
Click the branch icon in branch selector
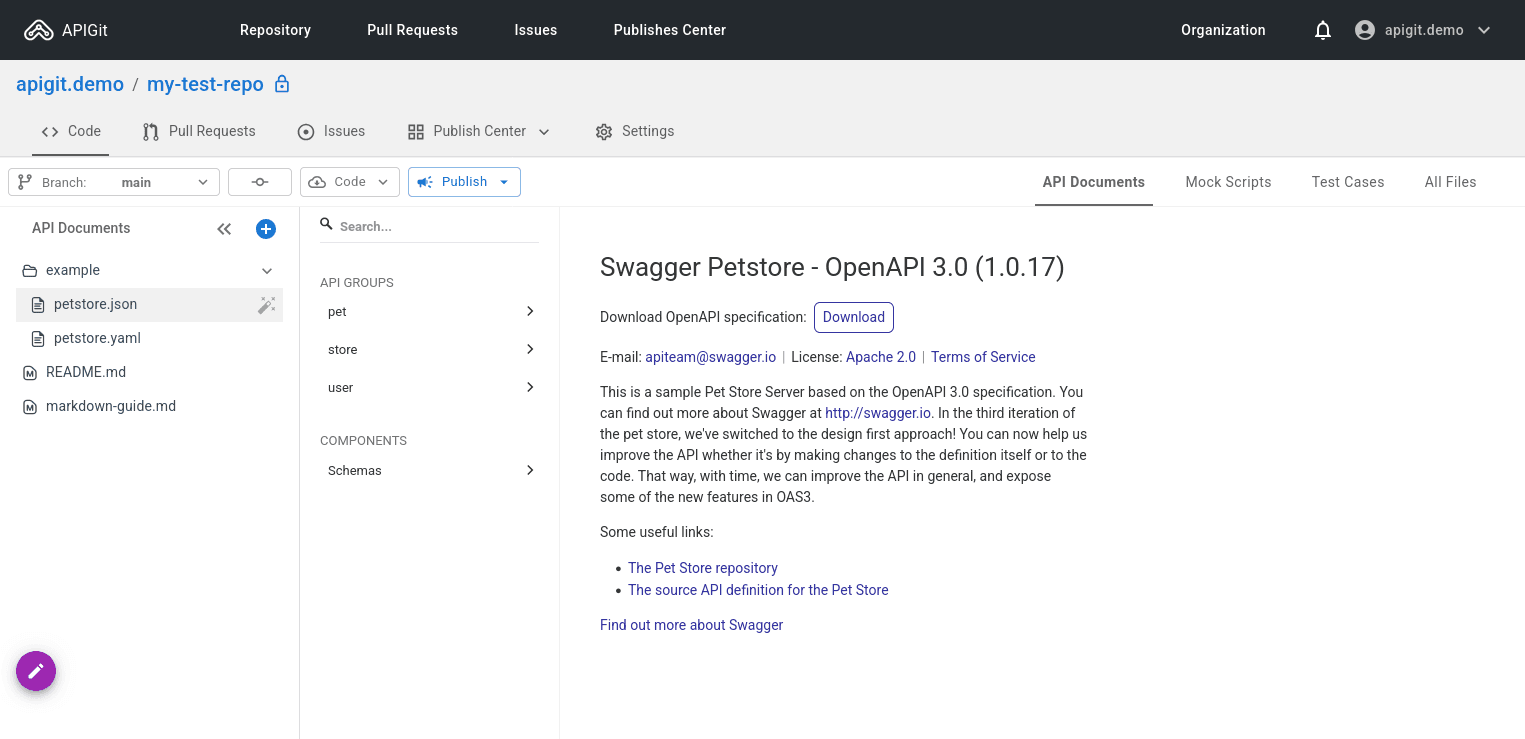[25, 182]
